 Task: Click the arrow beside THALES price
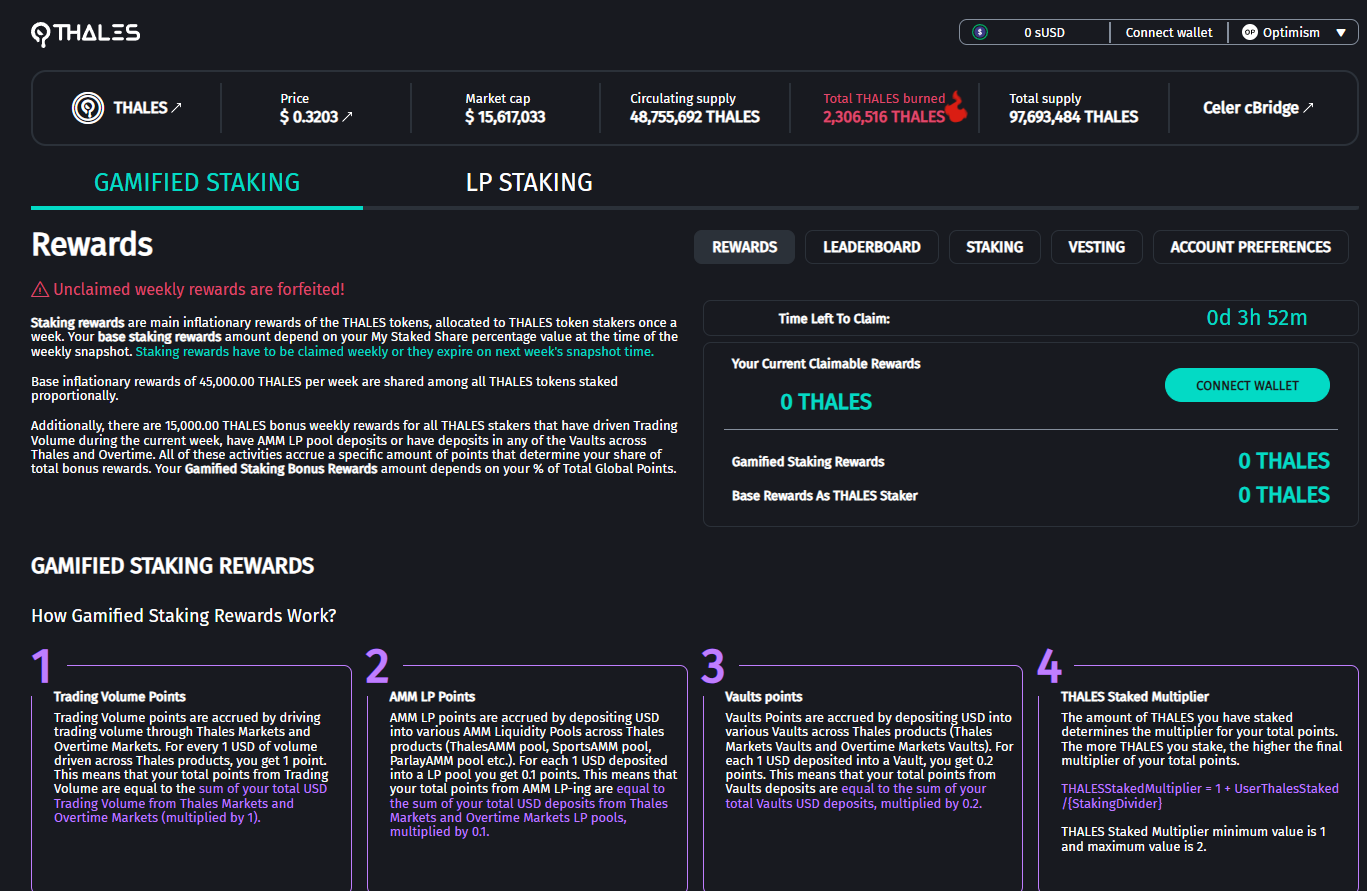coord(347,117)
